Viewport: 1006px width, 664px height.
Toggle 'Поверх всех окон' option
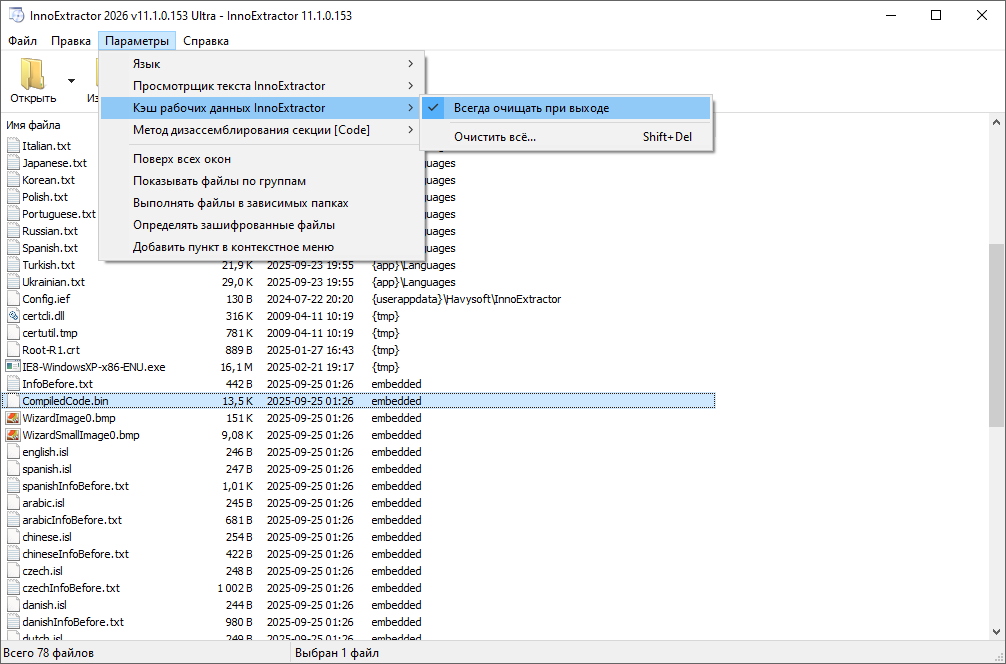tap(182, 159)
